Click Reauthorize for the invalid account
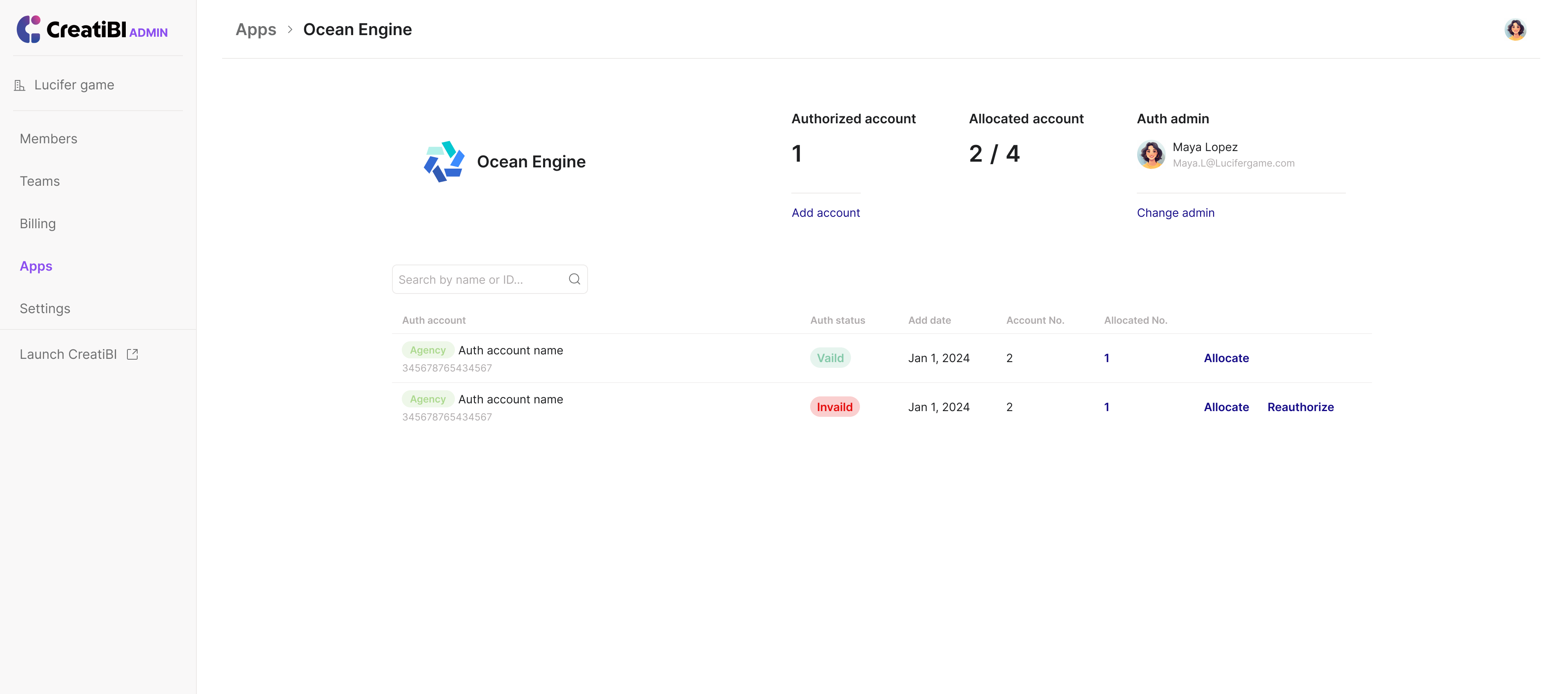Image resolution: width=1568 pixels, height=694 pixels. [1300, 407]
